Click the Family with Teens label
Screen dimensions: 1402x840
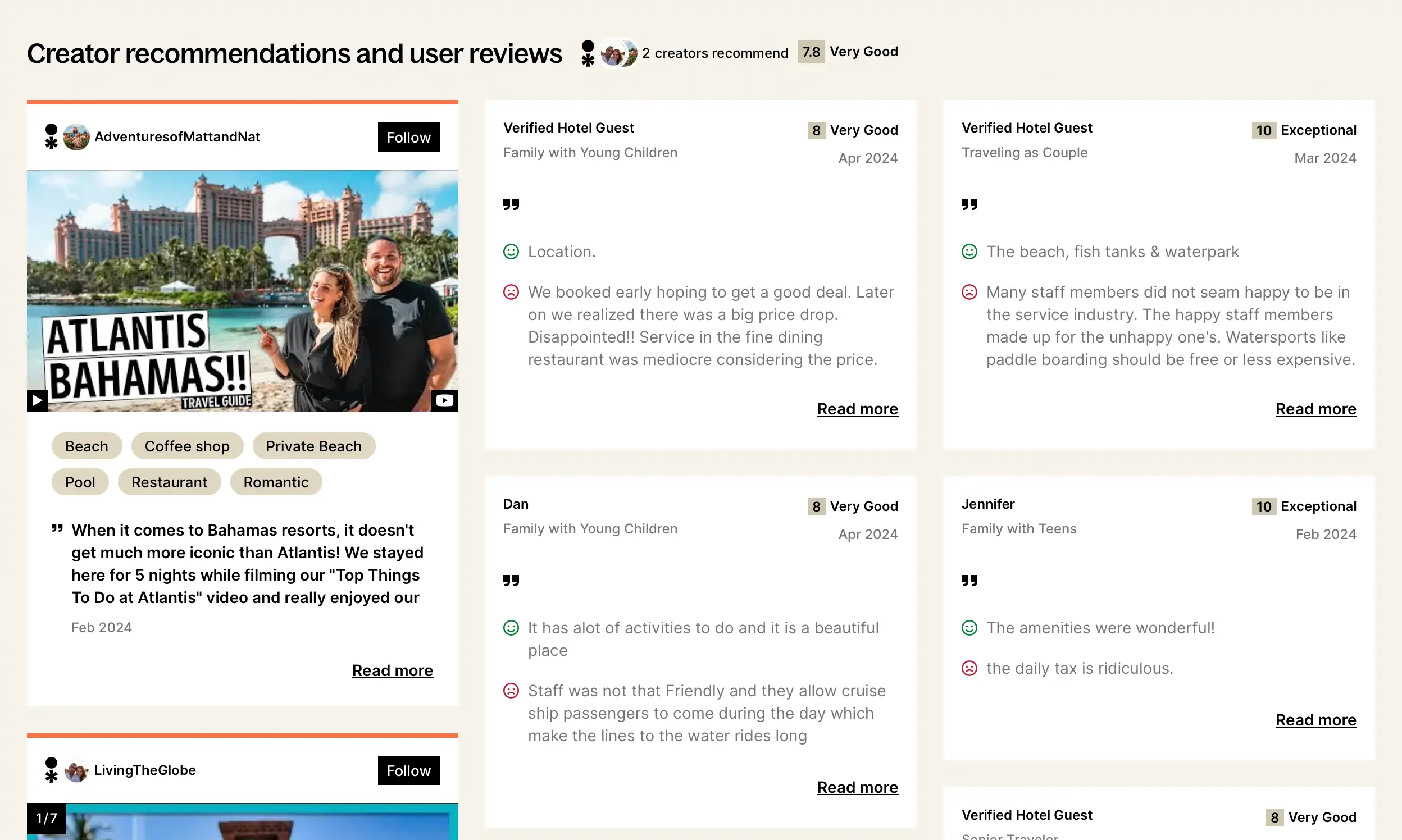[x=1019, y=529]
